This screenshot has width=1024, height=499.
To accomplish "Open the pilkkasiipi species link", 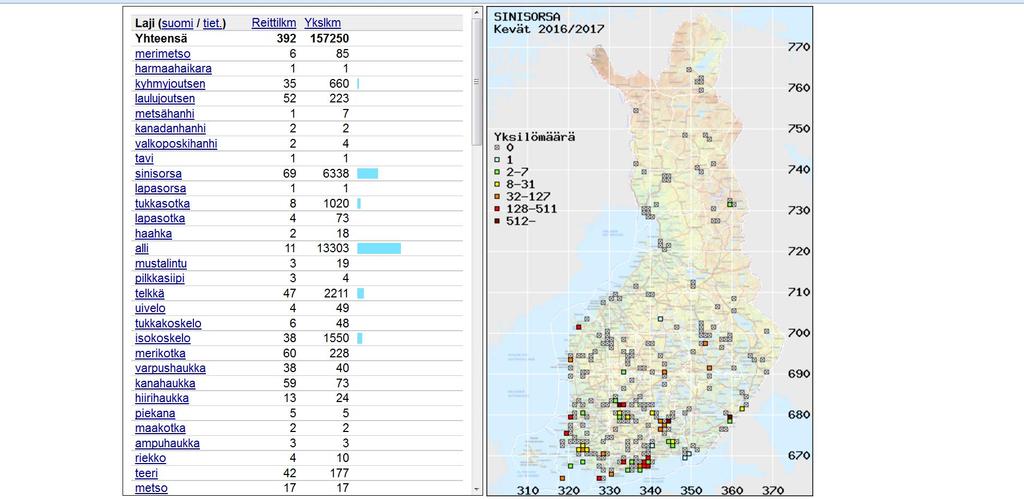I will tap(159, 279).
